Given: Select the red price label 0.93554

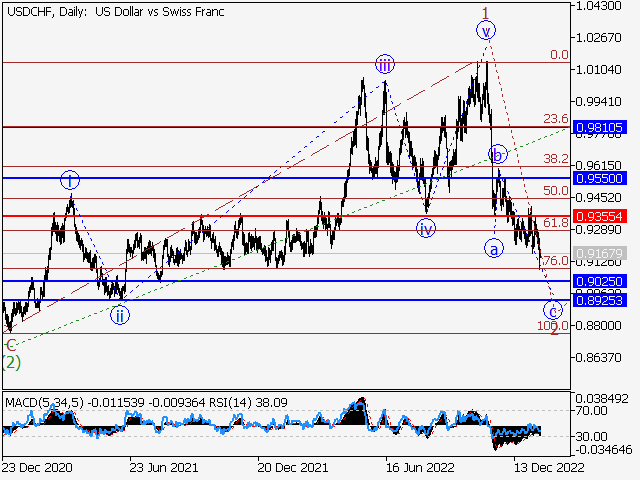Looking at the screenshot, I should (599, 216).
